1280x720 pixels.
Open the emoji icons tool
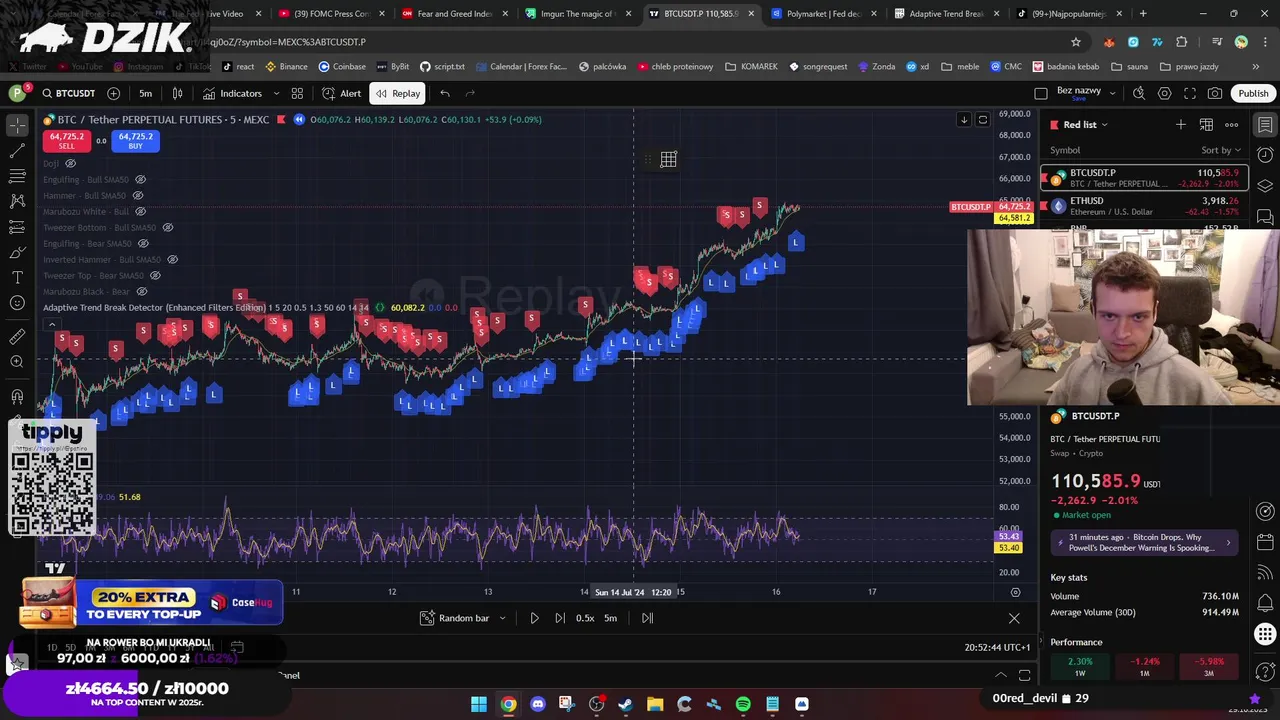point(17,303)
